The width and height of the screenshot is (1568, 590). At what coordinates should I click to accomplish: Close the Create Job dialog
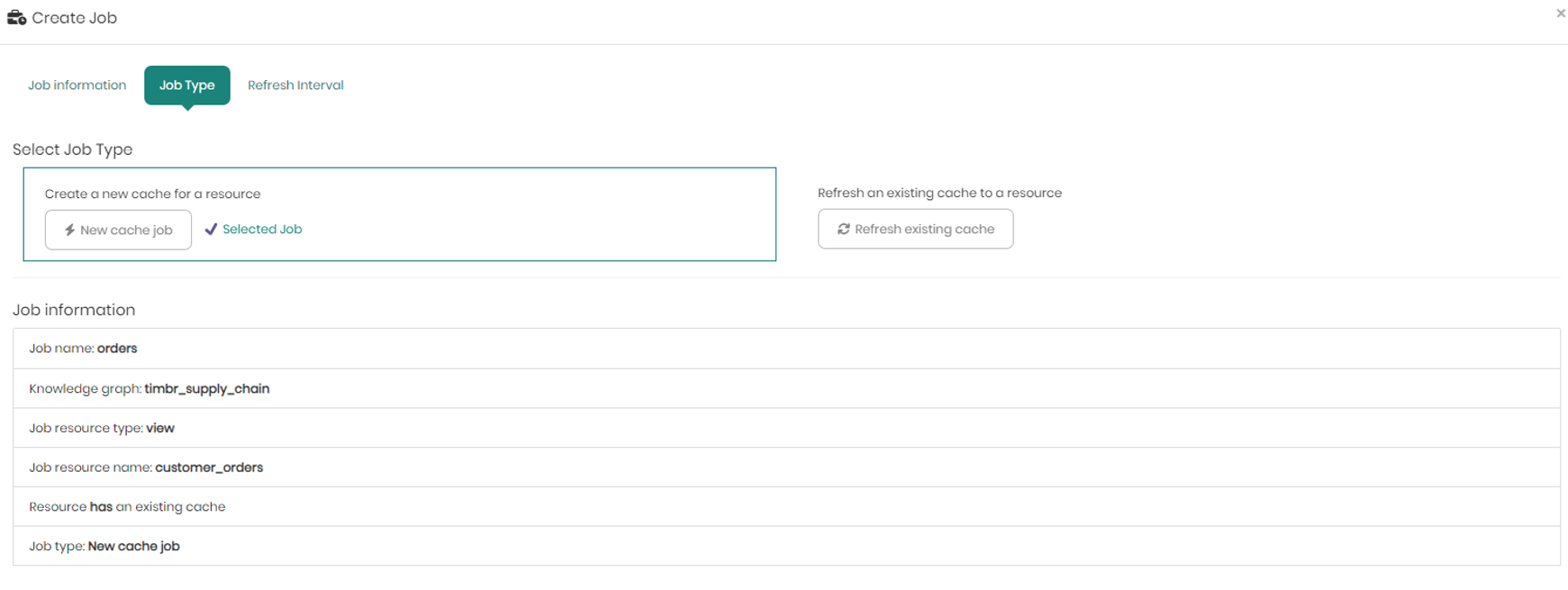pos(1560,14)
